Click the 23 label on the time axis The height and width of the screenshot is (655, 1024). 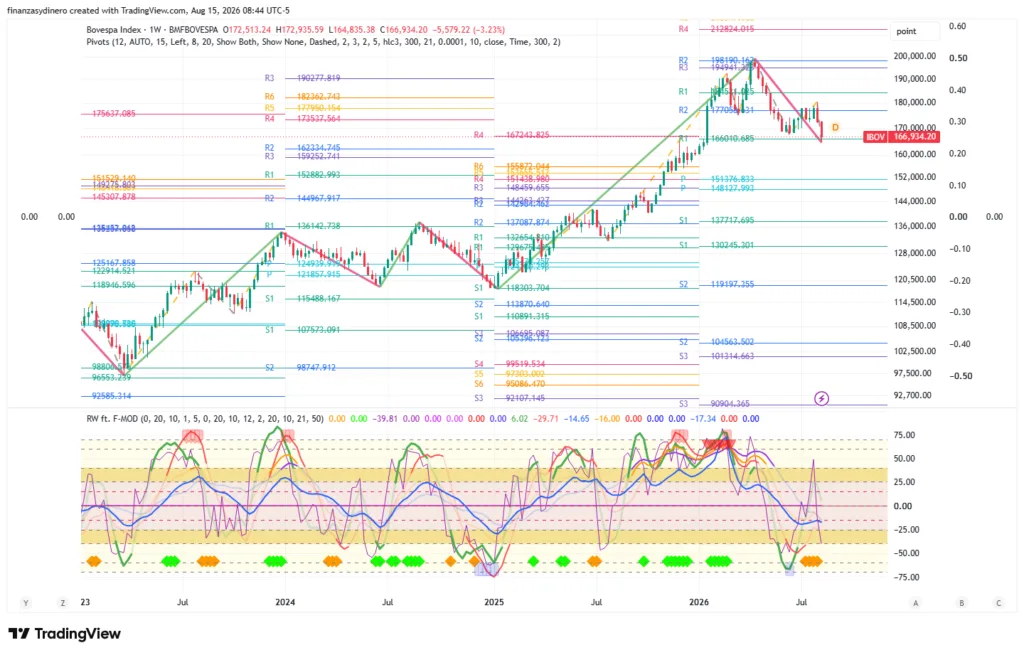[x=85, y=602]
